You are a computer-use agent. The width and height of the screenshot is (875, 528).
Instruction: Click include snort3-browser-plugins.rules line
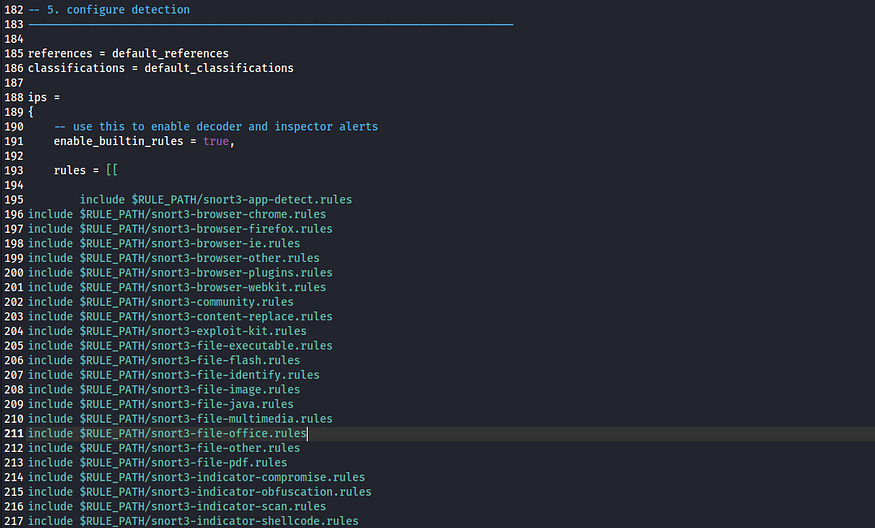[x=180, y=272]
